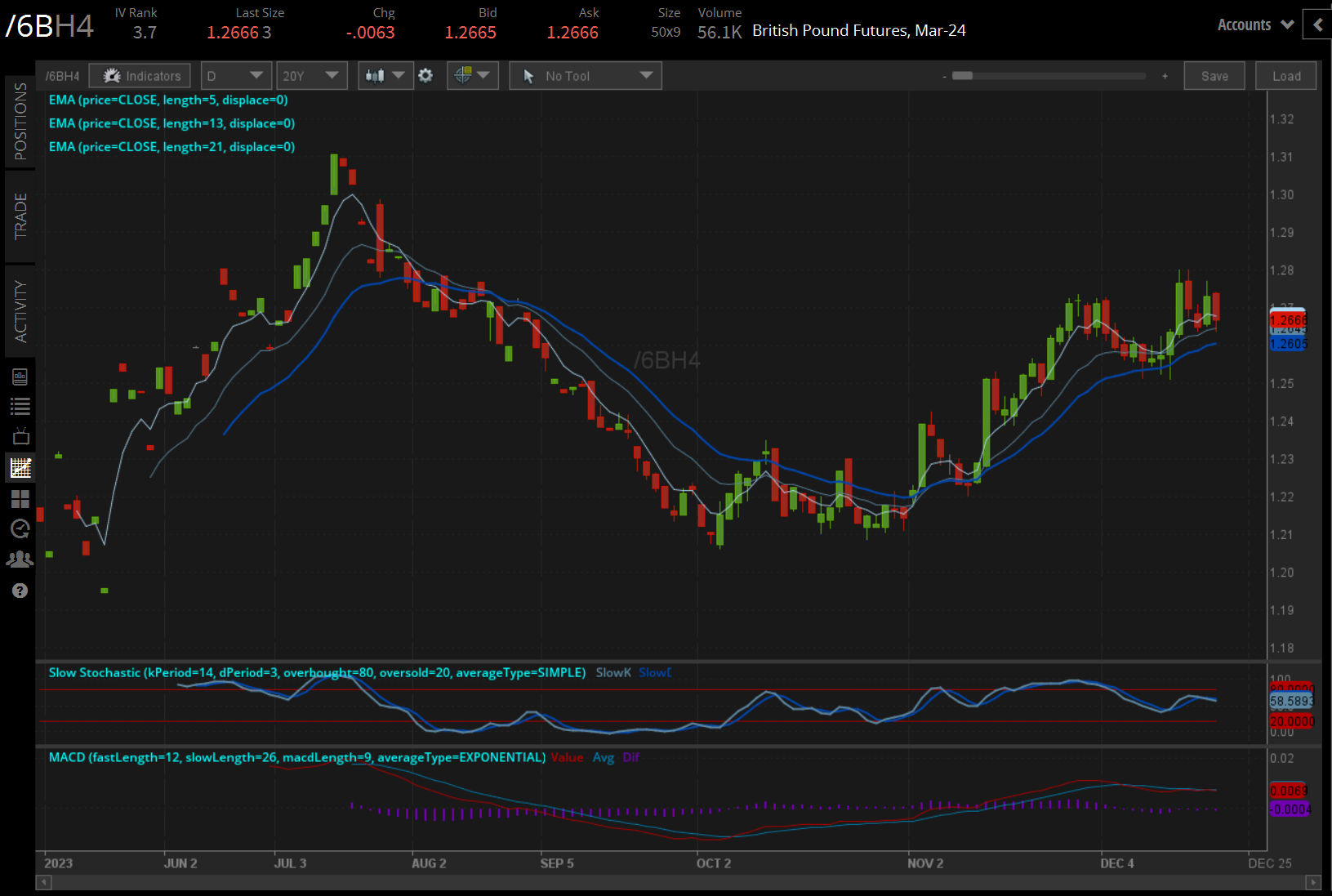1332x896 pixels.
Task: Open the watchlist icon in sidebar
Action: [20, 406]
